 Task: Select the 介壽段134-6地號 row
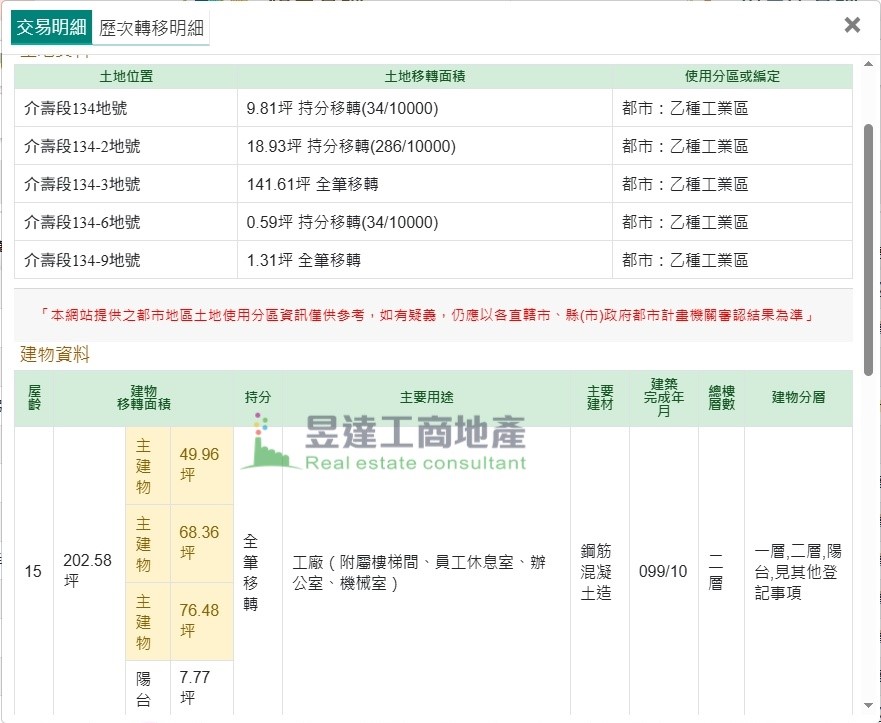82,222
